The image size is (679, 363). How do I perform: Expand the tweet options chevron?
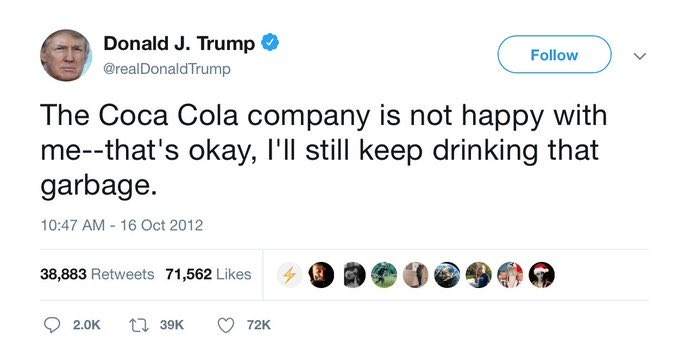640,56
